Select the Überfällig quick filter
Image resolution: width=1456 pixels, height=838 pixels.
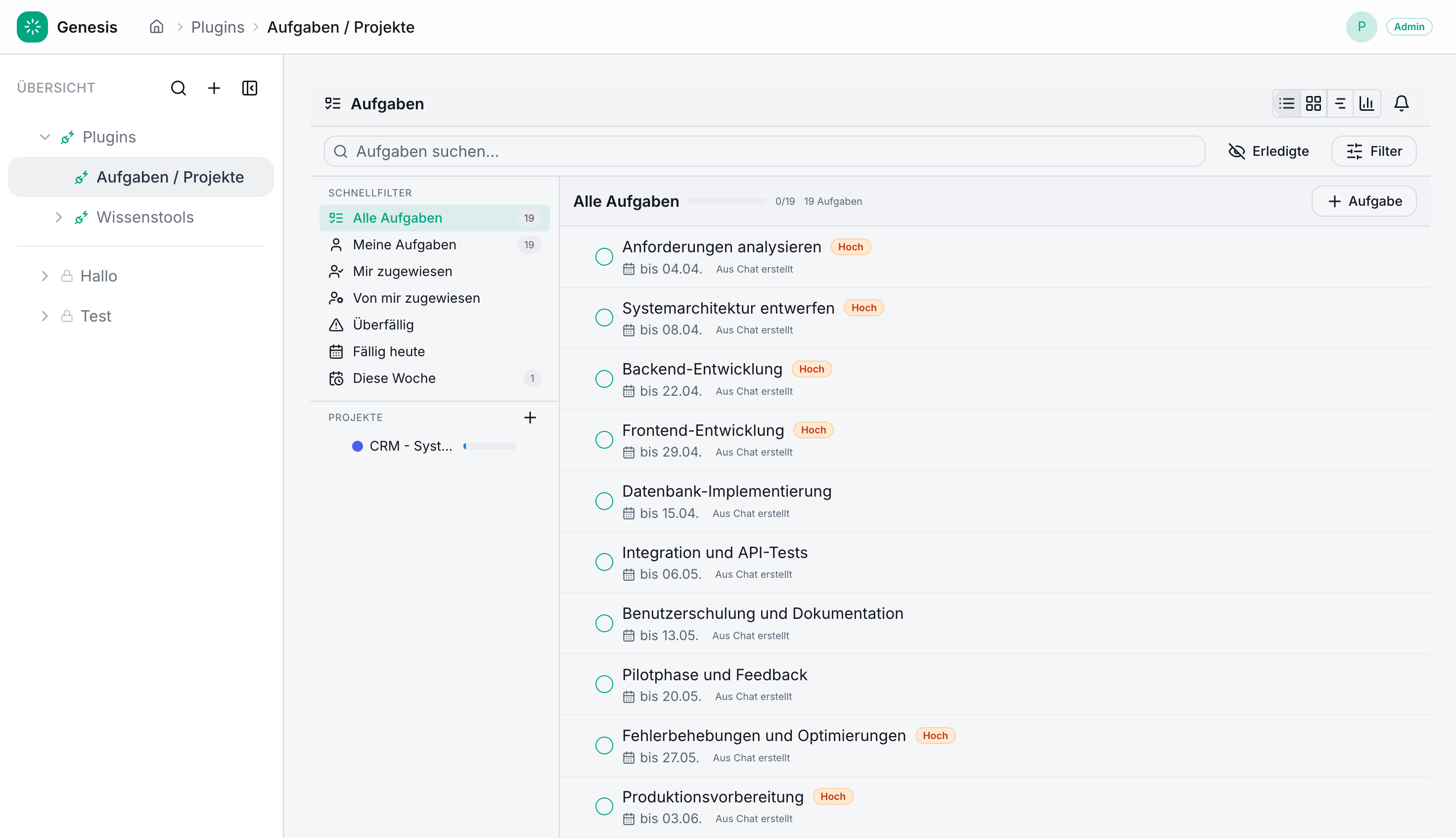pos(383,325)
